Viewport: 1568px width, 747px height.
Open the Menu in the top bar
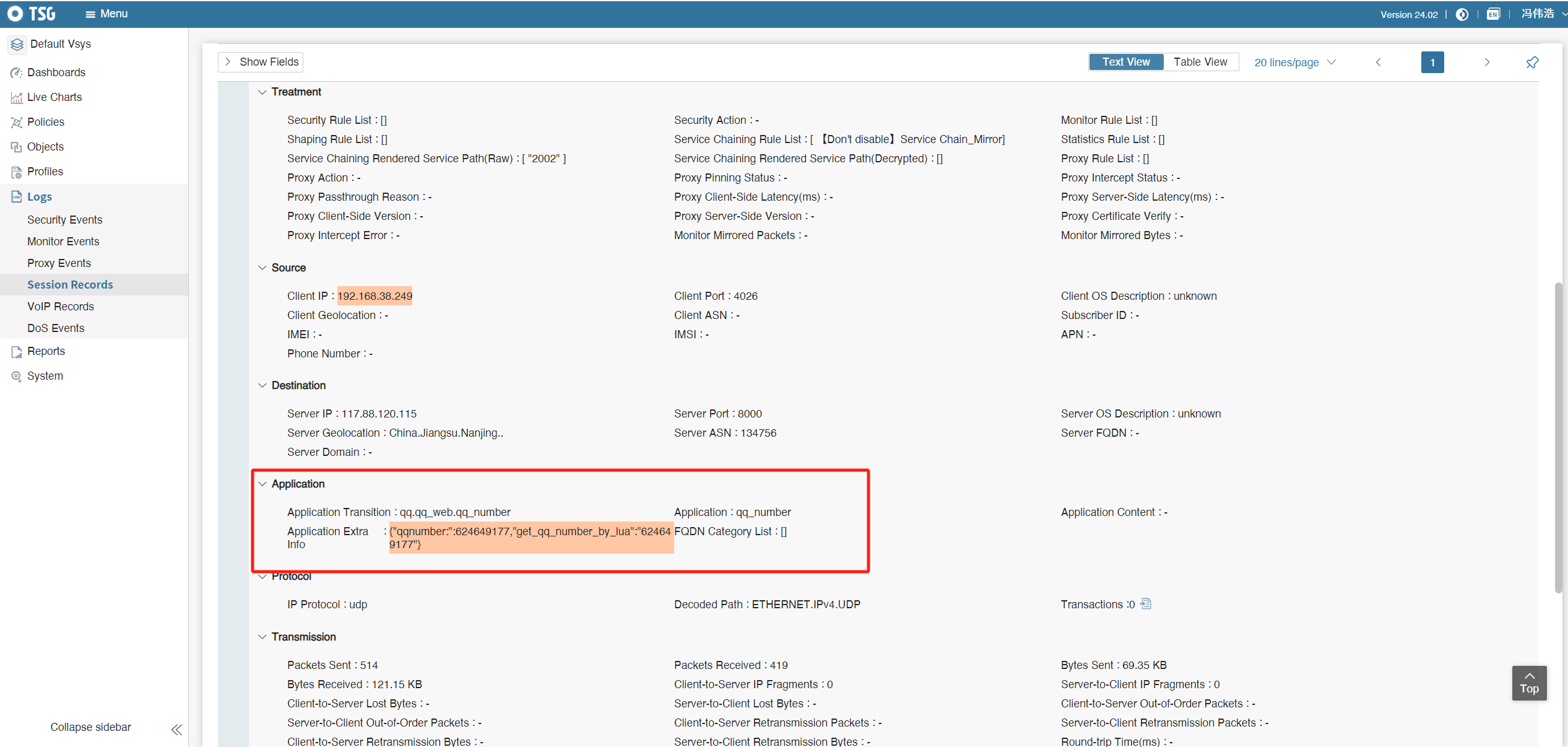106,14
